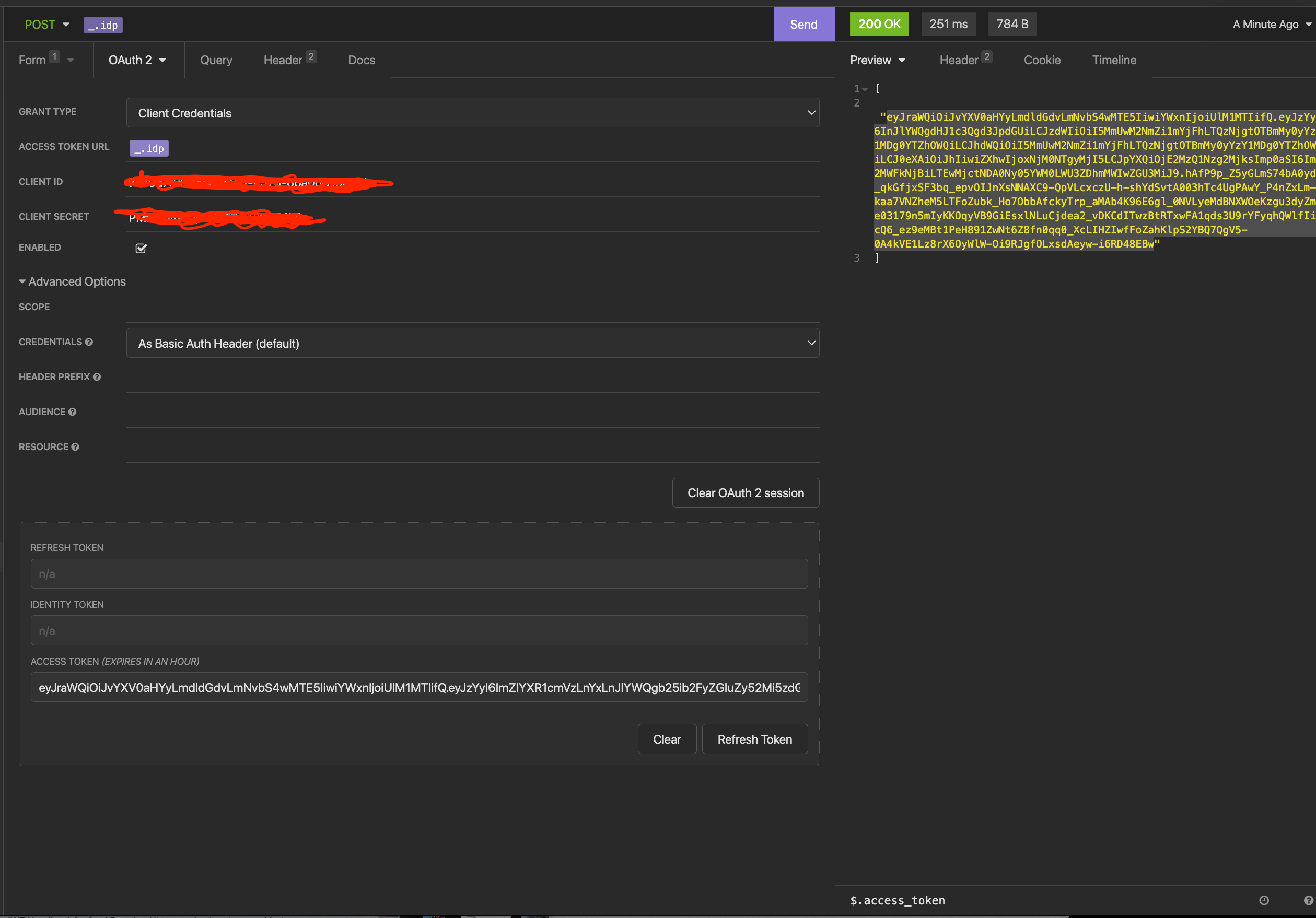Click the Clear OAuth 2 session button
Screen dimensions: 1316x918
tap(745, 492)
